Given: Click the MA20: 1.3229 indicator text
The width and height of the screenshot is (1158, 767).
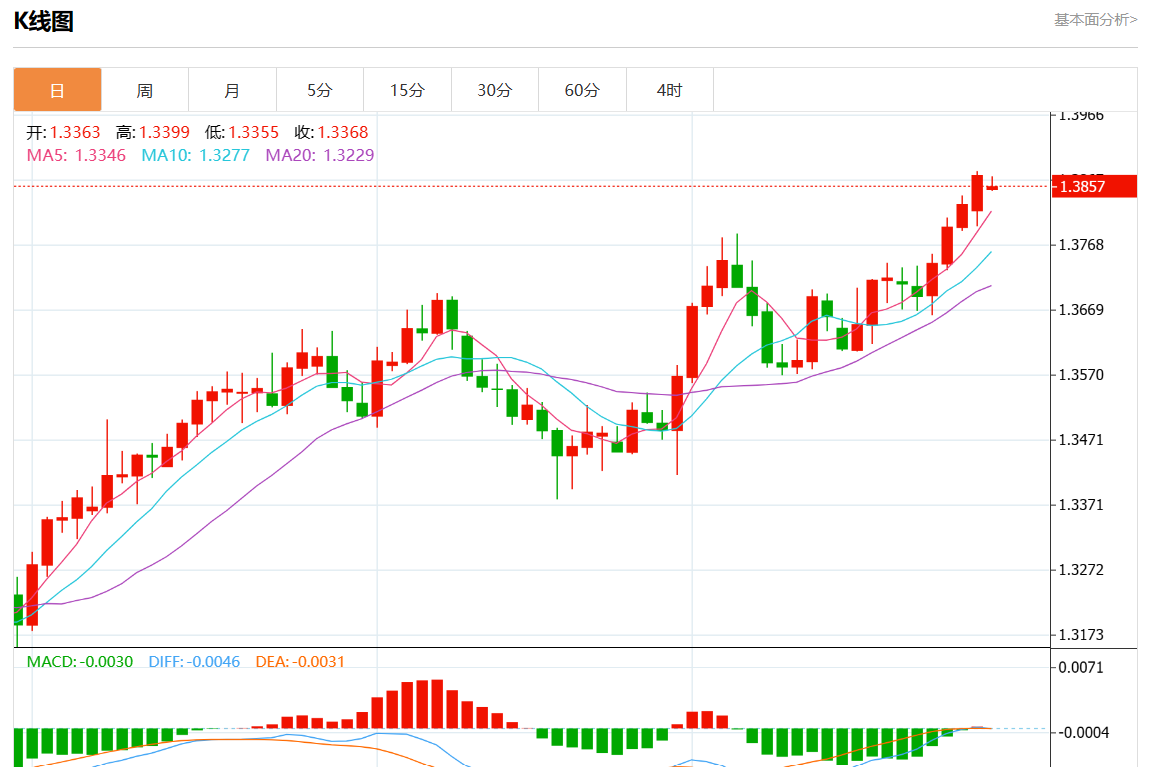Looking at the screenshot, I should [320, 155].
